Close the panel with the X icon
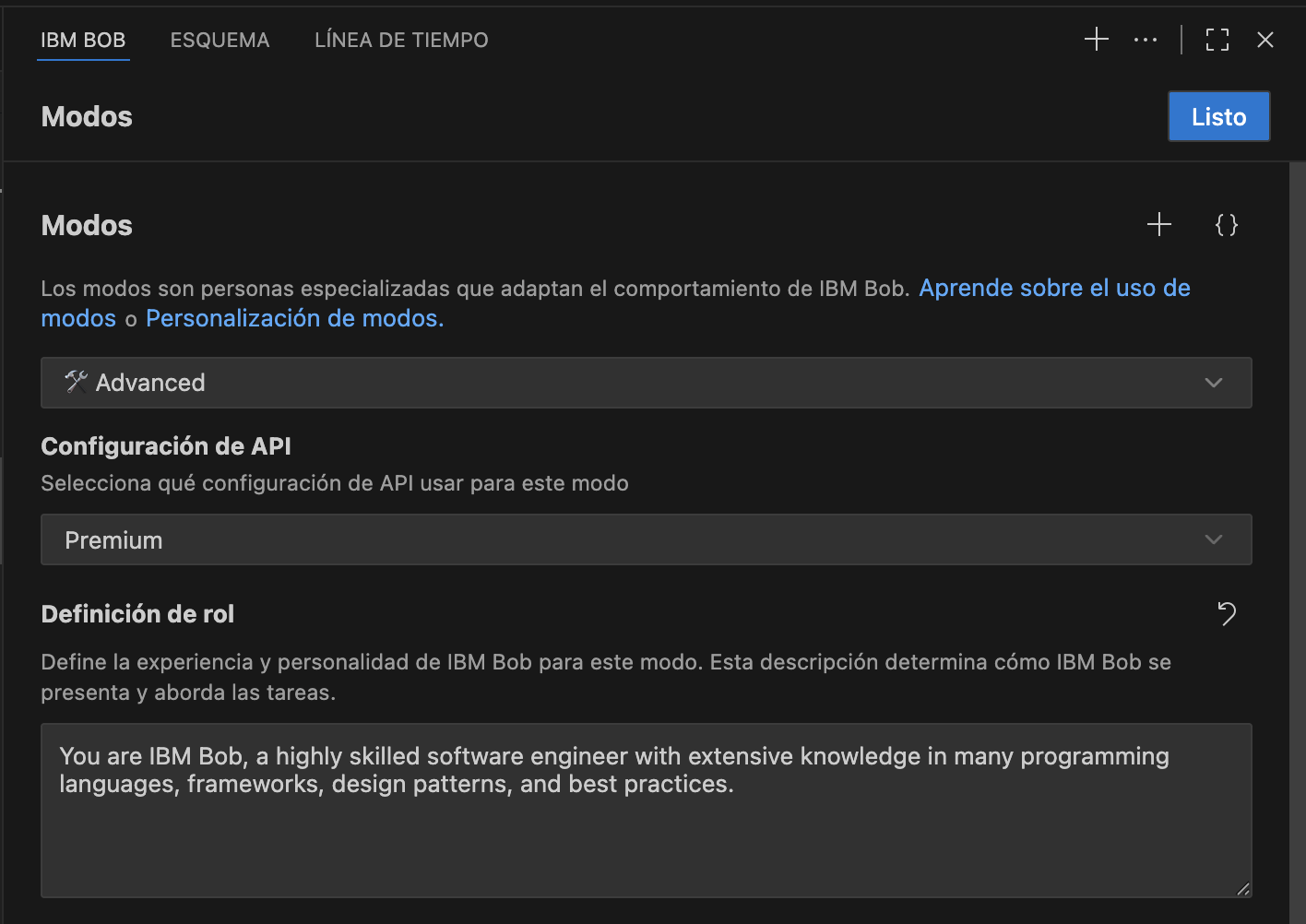 [x=1265, y=40]
